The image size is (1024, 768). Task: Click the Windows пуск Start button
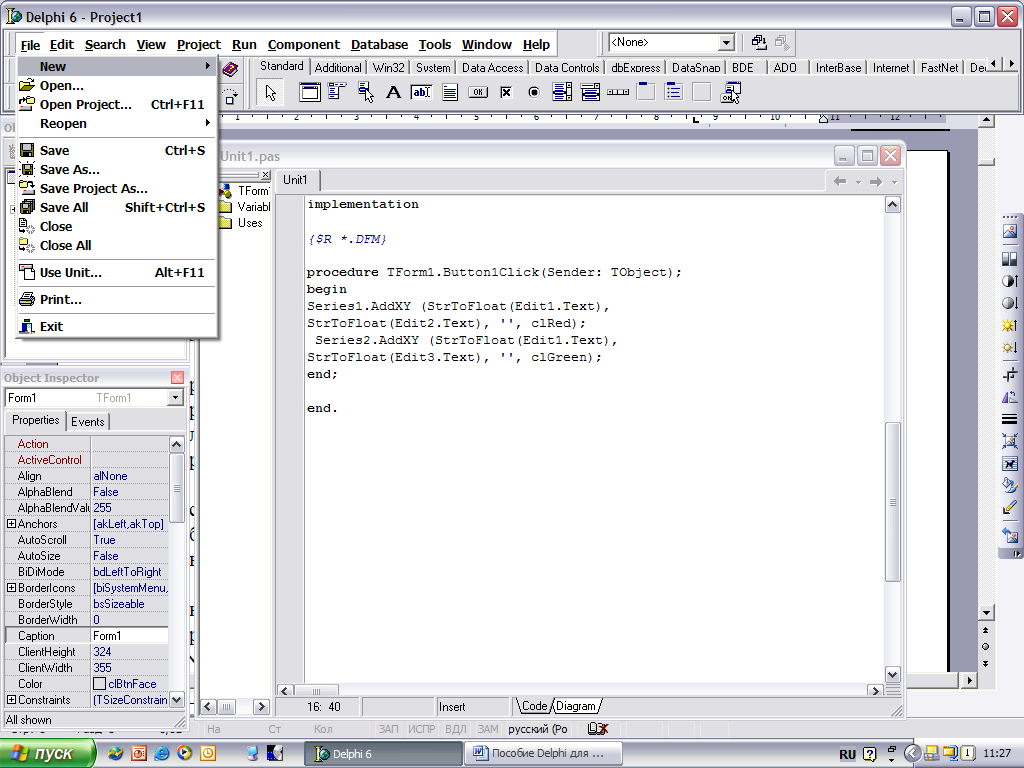point(48,754)
